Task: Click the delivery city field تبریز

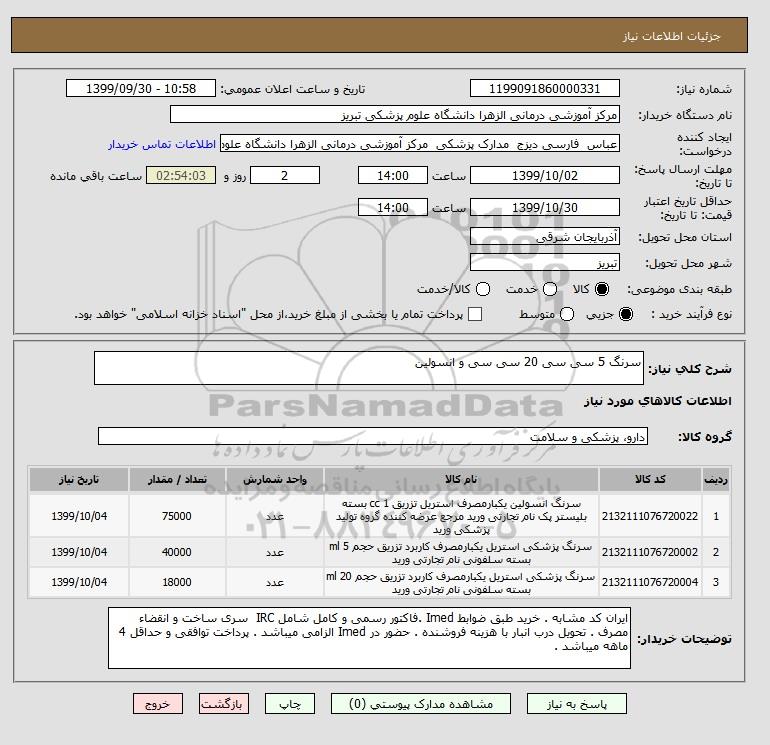Action: [545, 263]
